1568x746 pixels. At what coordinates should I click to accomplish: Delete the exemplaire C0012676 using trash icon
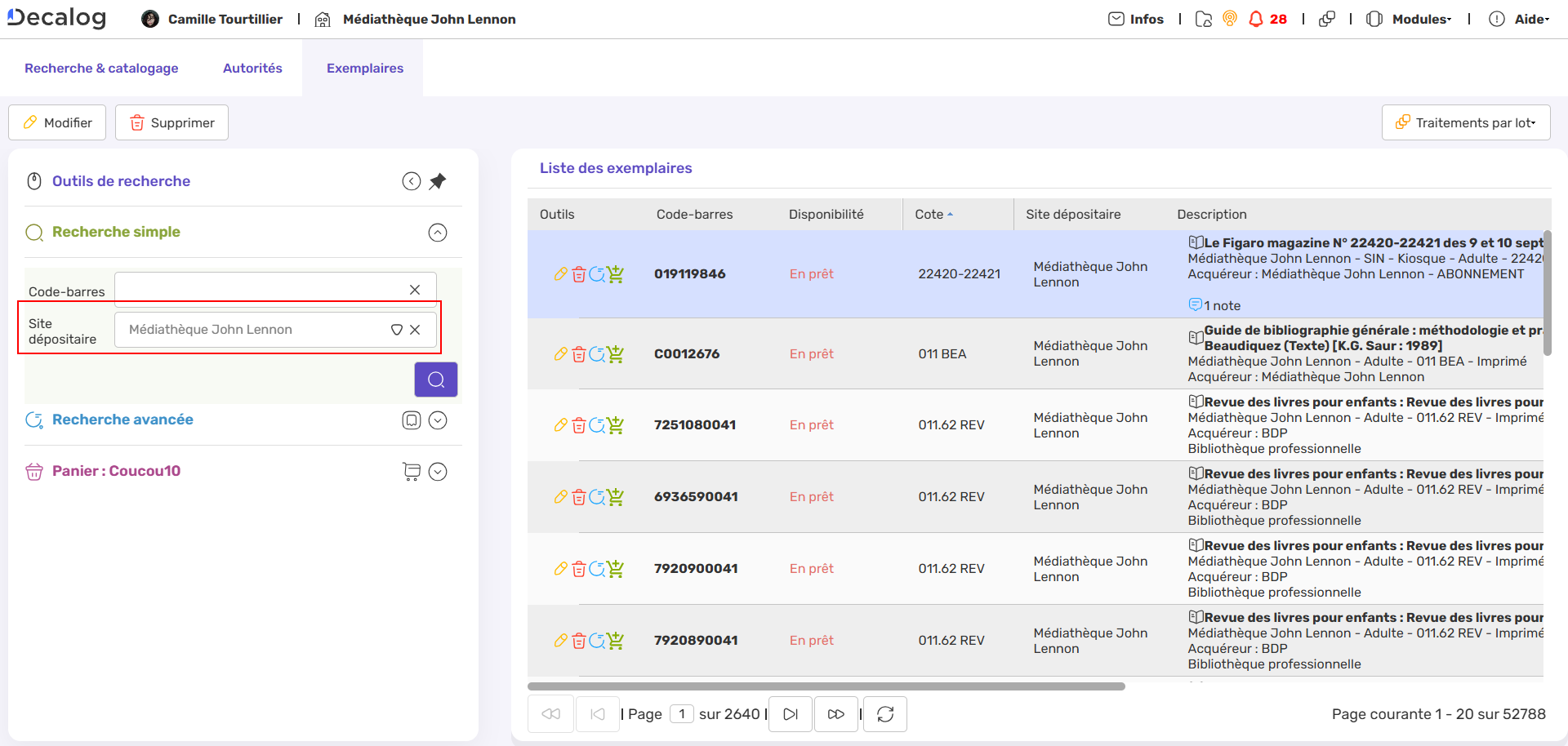tap(579, 354)
